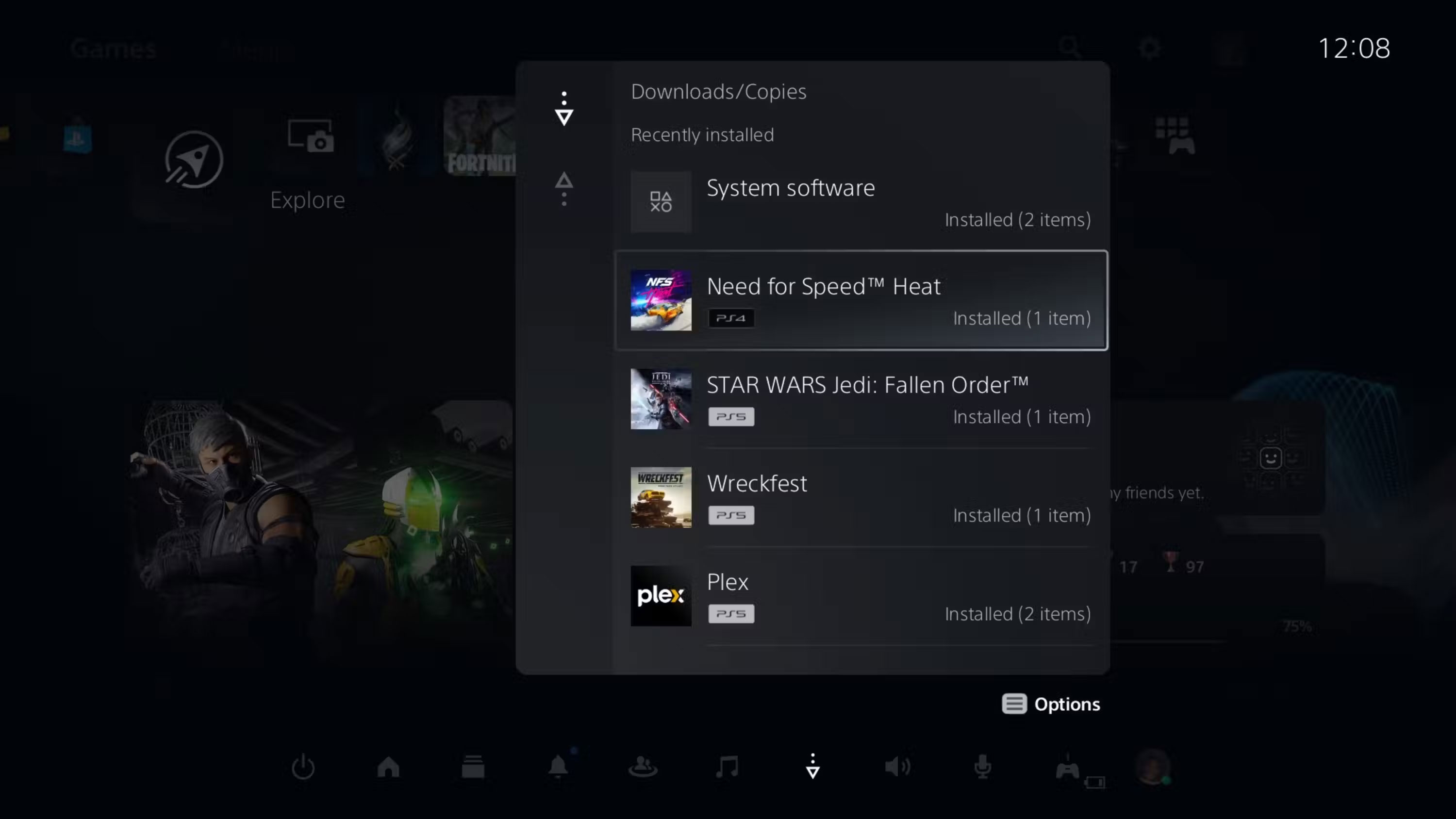Open the music controls icon

click(728, 767)
